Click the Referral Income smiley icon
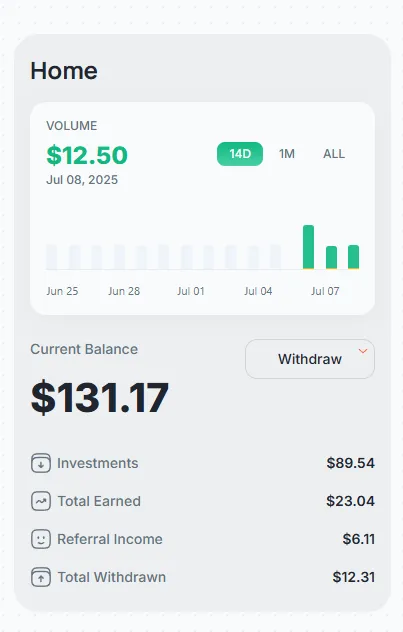403x632 pixels. coord(41,539)
